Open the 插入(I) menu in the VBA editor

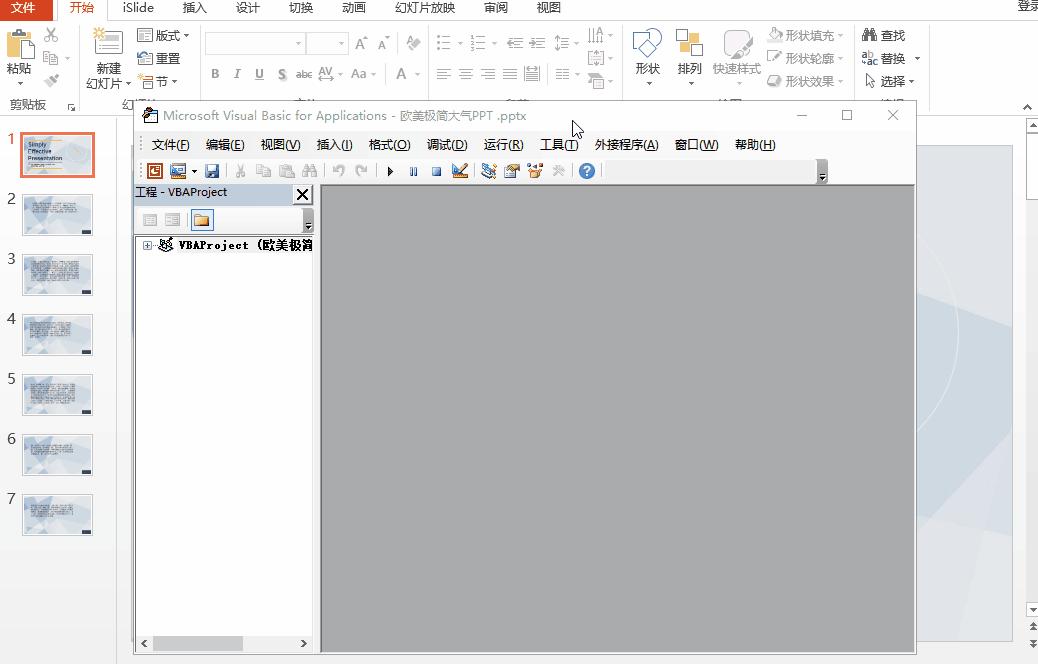(x=334, y=144)
